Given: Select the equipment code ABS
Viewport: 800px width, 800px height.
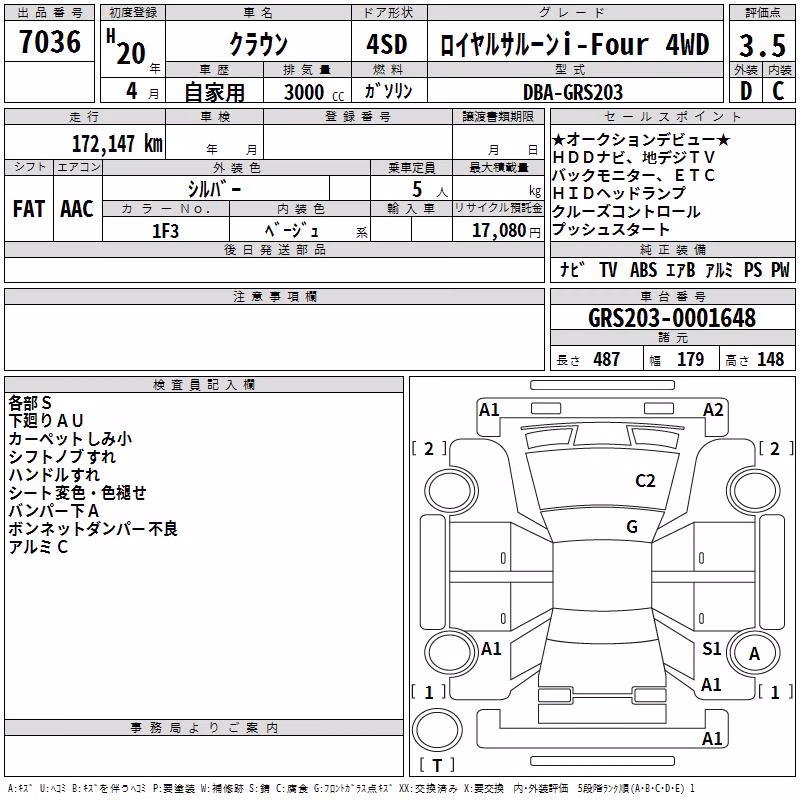Looking at the screenshot, I should point(643,270).
